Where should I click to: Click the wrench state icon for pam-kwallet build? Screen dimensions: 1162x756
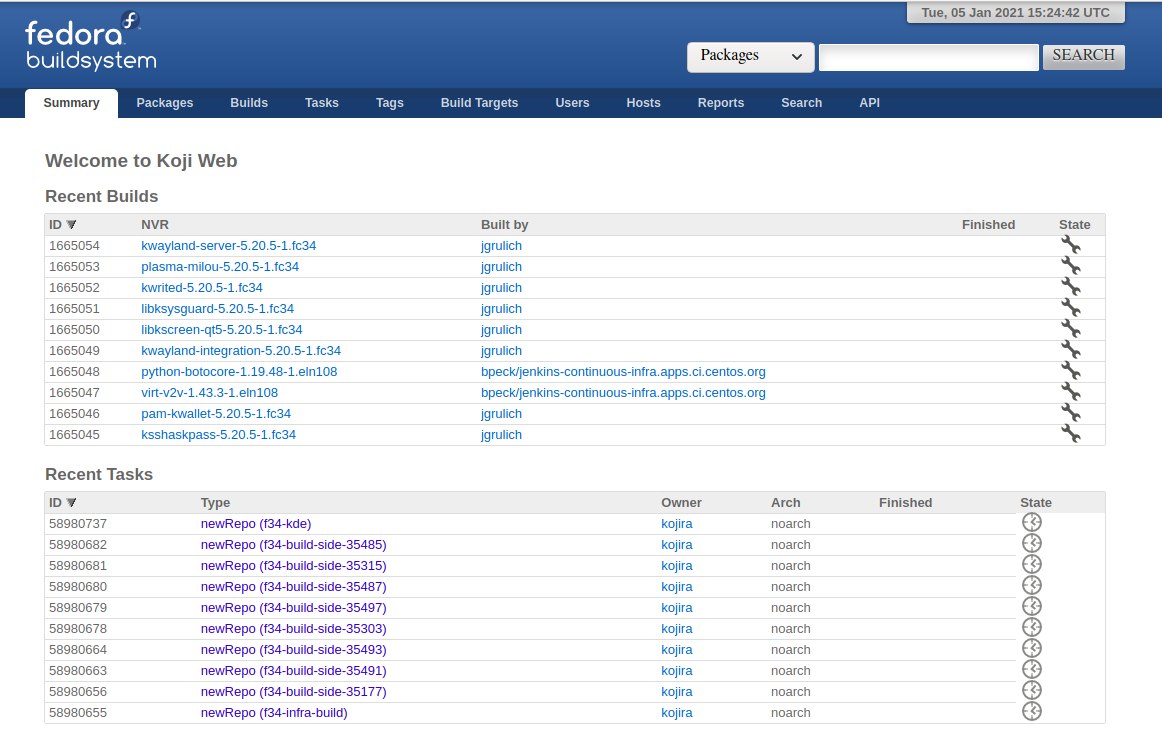point(1070,412)
